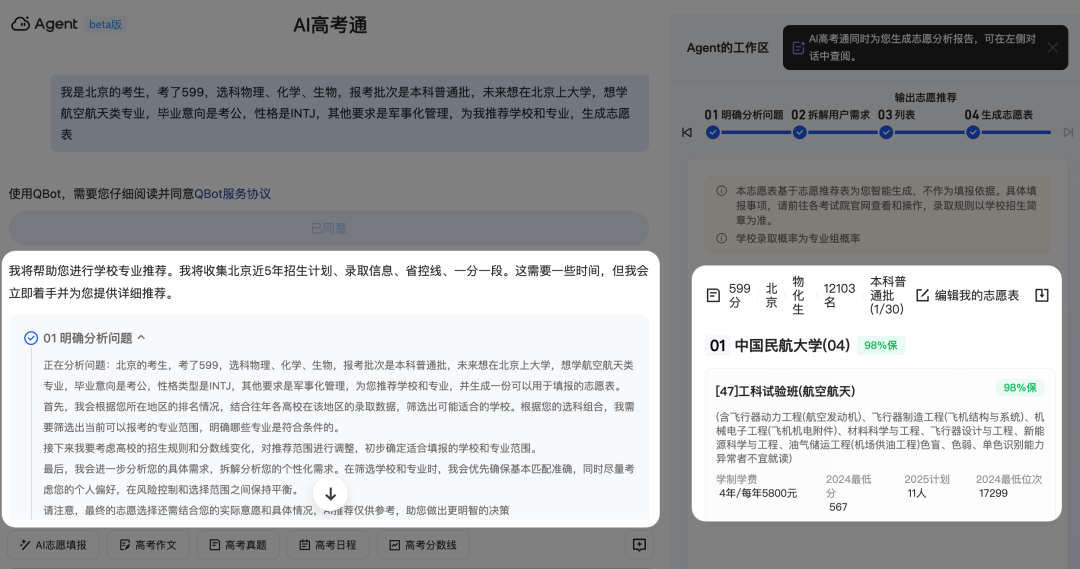
Task: Click the info icon beside 学校录取概率 notice
Action: 721,239
